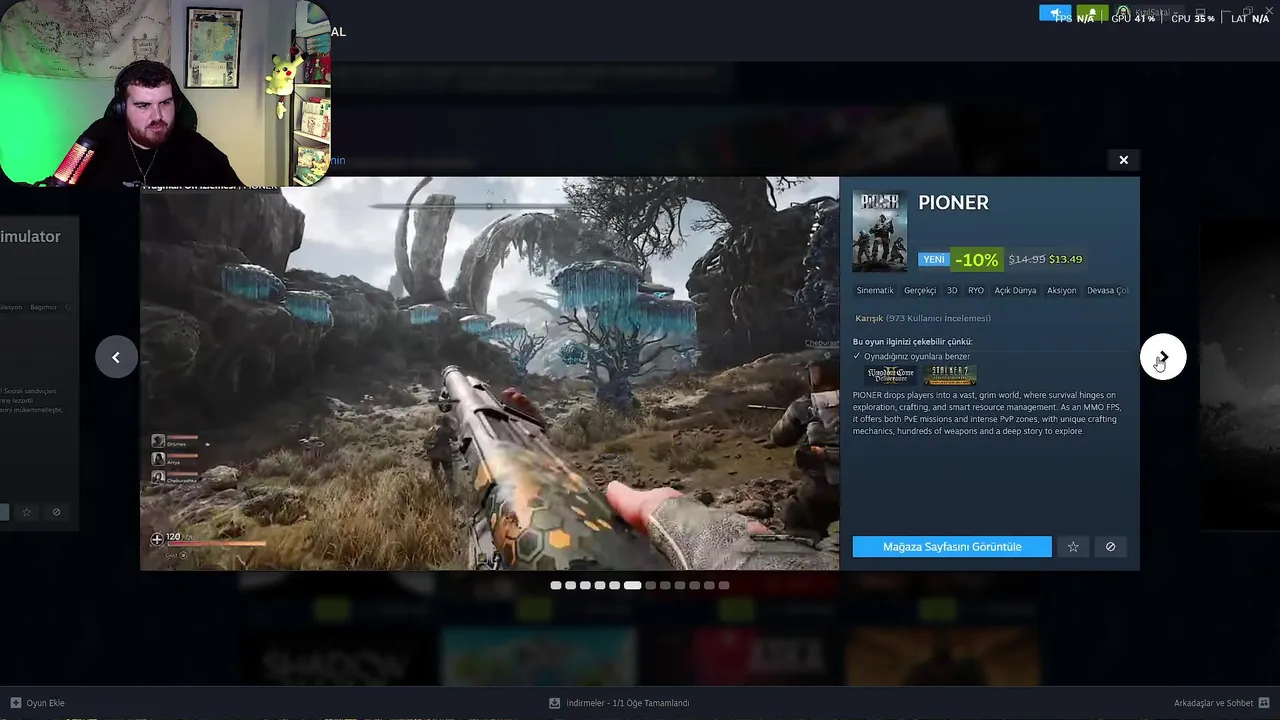This screenshot has height=720, width=1280.
Task: Open the PIONER capsule cover image
Action: coord(880,231)
